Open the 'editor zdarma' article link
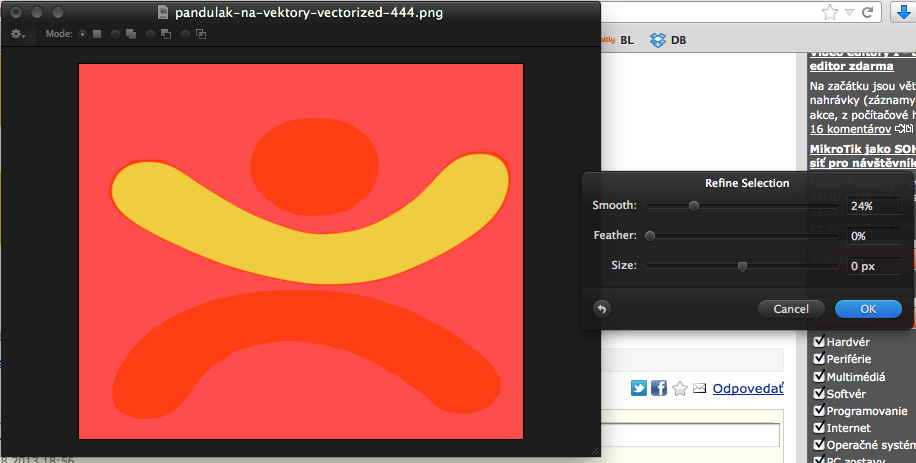 (x=851, y=66)
